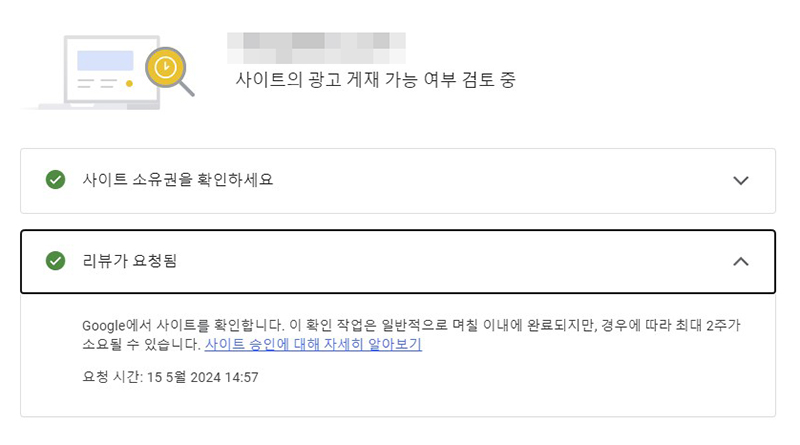Select the 사이트 소유권을 확인하세요 label text
800x445 pixels.
tap(178, 180)
